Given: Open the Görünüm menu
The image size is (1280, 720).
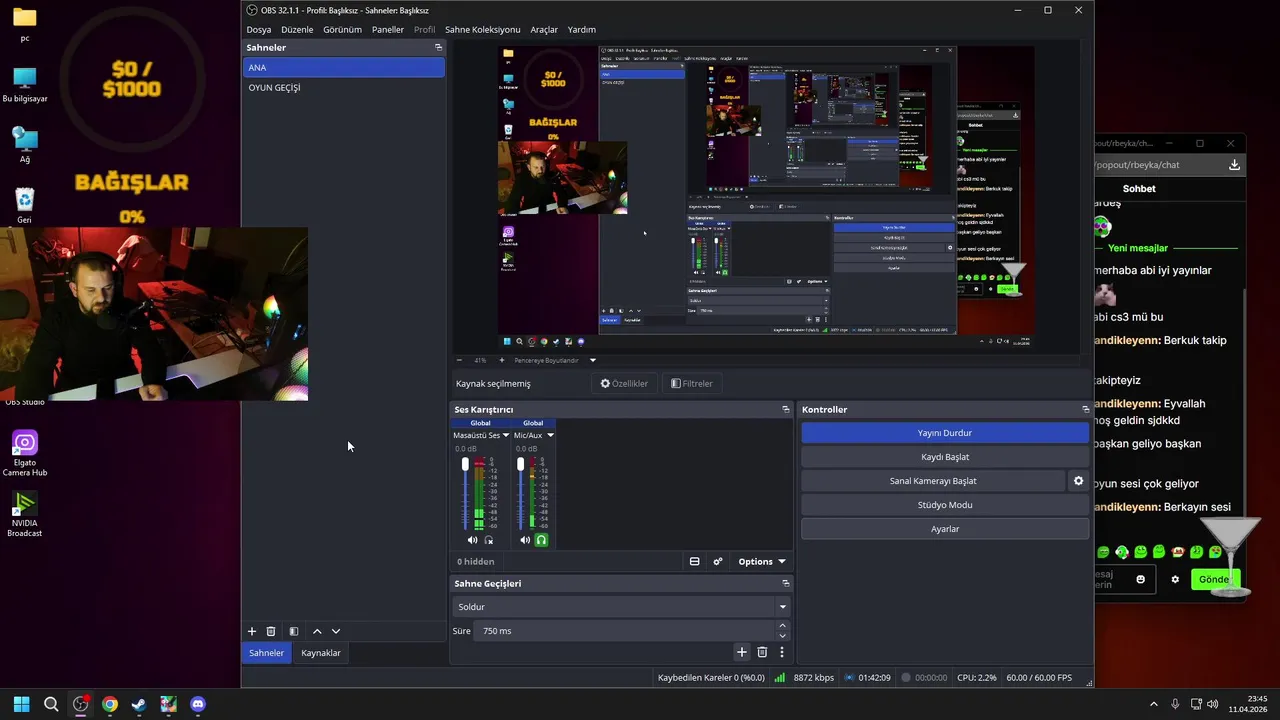Looking at the screenshot, I should click(342, 30).
